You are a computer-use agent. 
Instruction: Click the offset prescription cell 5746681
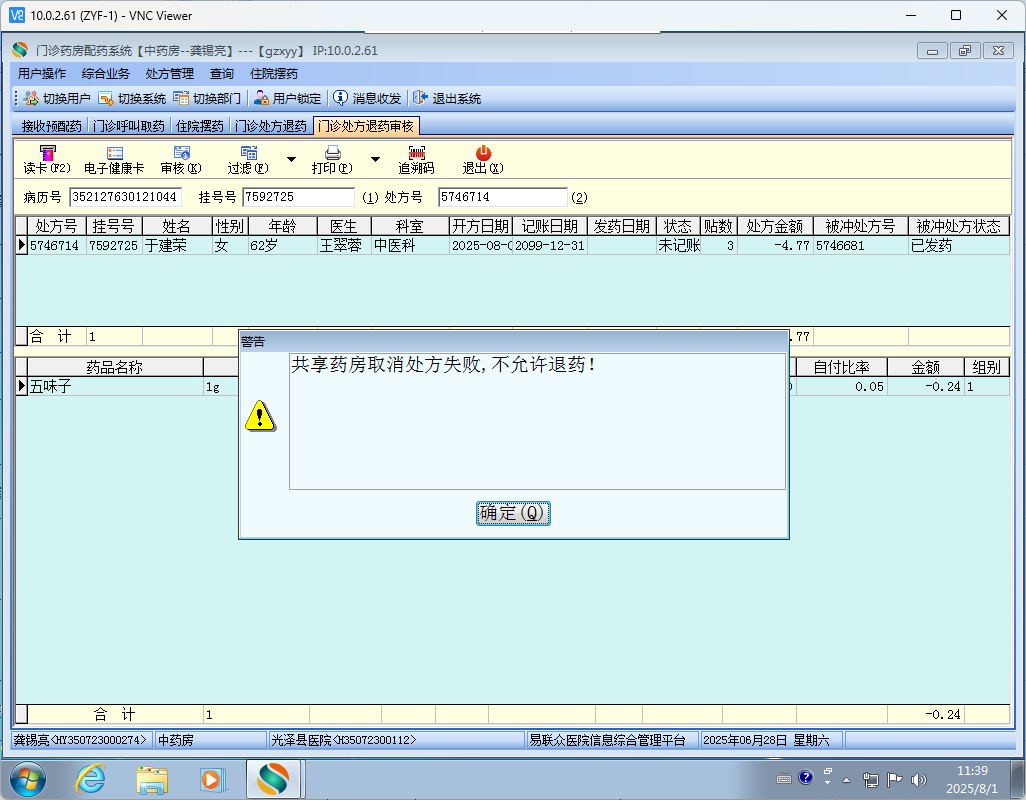click(x=860, y=245)
